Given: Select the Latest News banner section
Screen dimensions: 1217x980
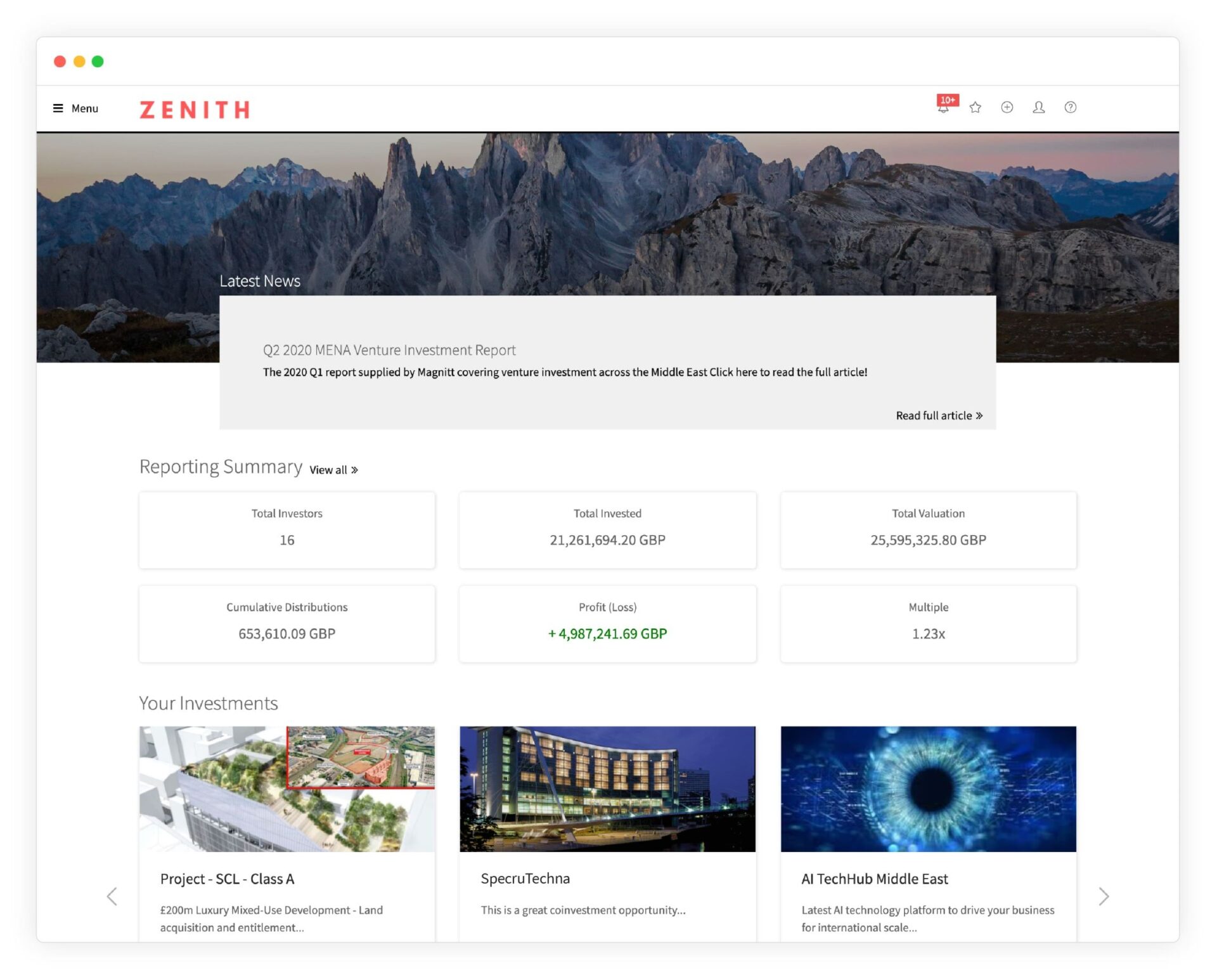Looking at the screenshot, I should pyautogui.click(x=260, y=281).
